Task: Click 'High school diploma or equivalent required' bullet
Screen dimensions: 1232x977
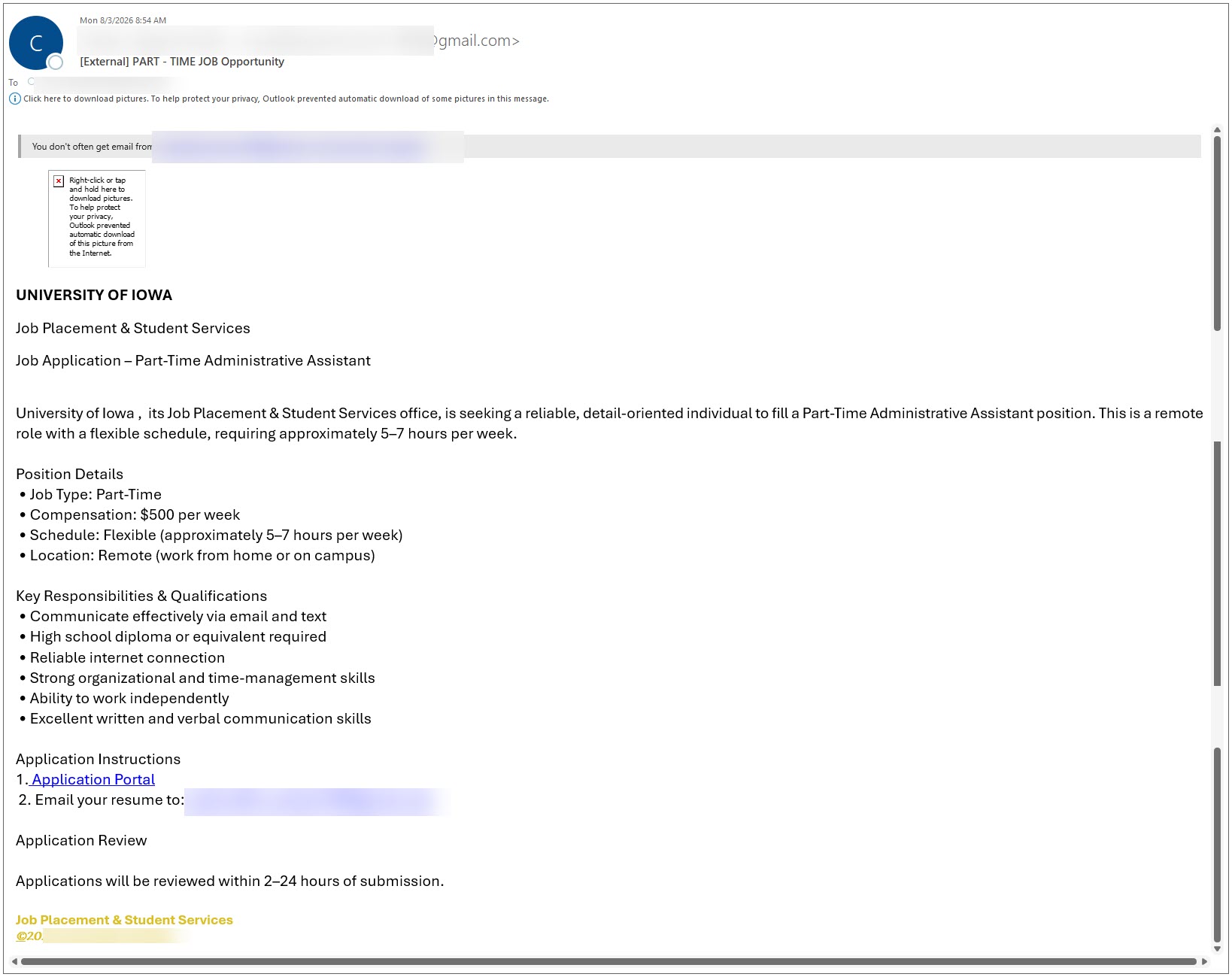Action: pos(173,636)
